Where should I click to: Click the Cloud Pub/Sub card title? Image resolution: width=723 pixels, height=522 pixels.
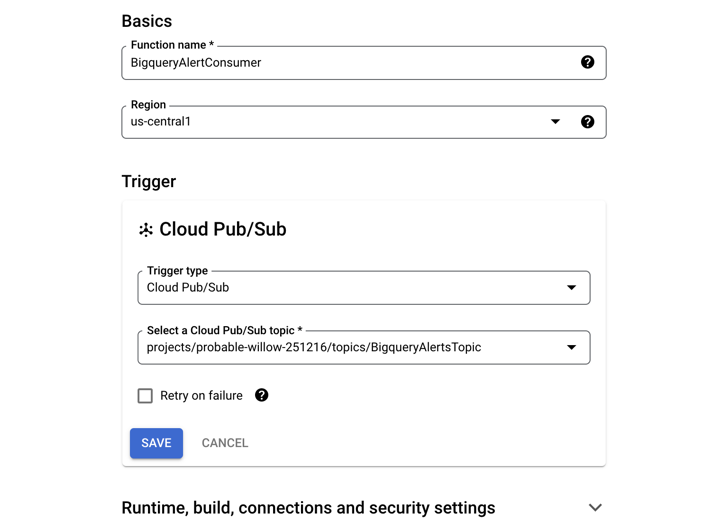point(223,230)
